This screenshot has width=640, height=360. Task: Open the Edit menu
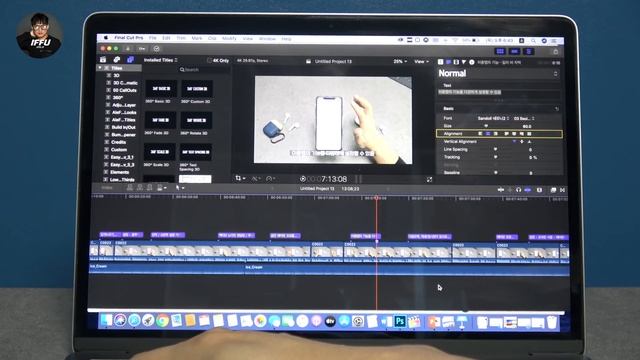(x=166, y=38)
